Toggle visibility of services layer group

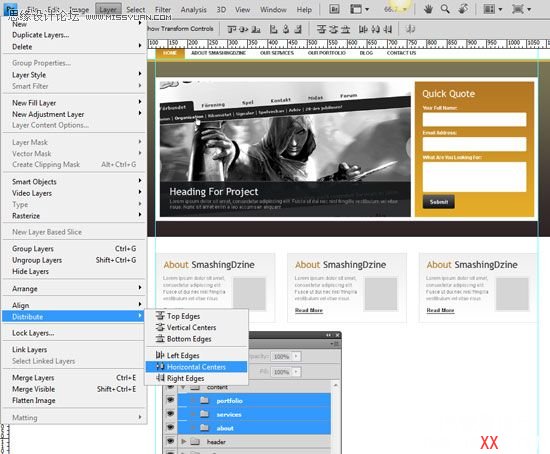point(170,414)
